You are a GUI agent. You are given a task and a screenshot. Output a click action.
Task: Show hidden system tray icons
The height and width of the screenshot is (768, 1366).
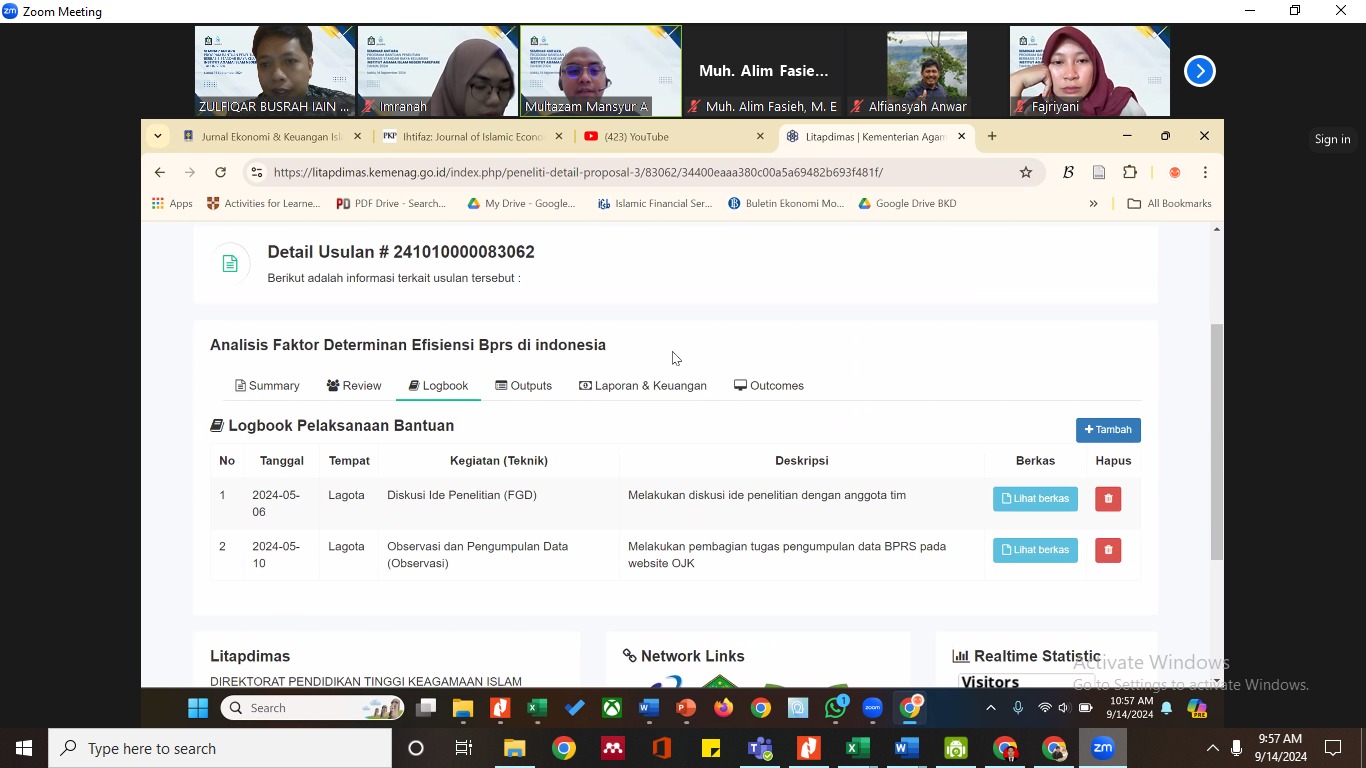1212,748
